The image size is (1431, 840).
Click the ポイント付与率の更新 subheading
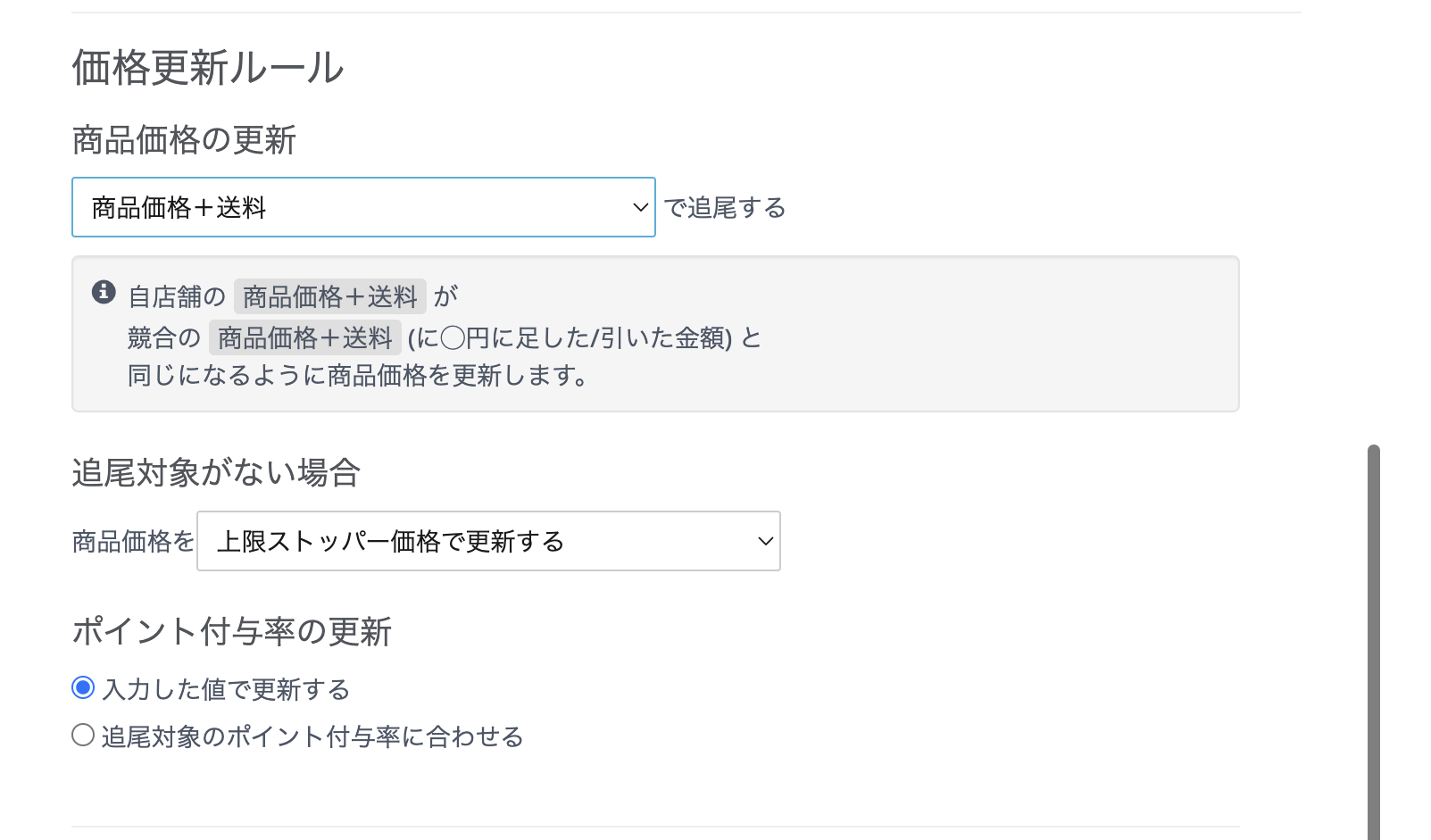tap(232, 631)
